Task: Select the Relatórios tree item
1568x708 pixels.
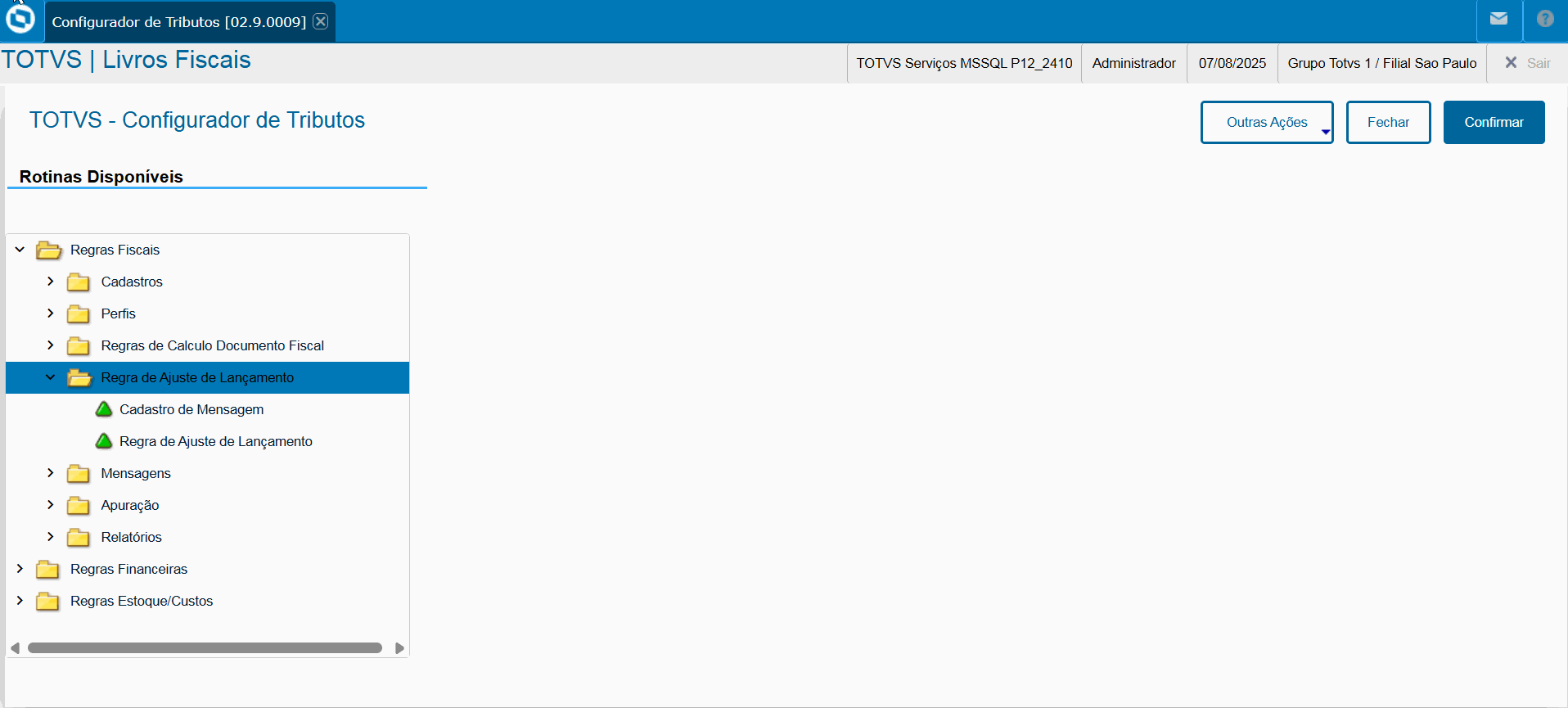Action: (132, 537)
